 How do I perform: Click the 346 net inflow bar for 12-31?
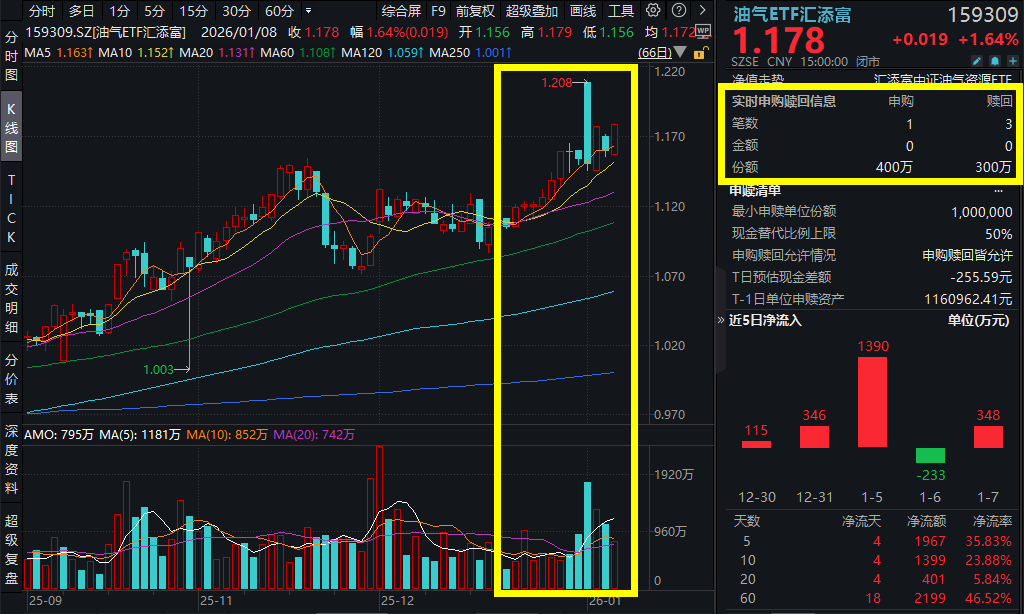814,436
